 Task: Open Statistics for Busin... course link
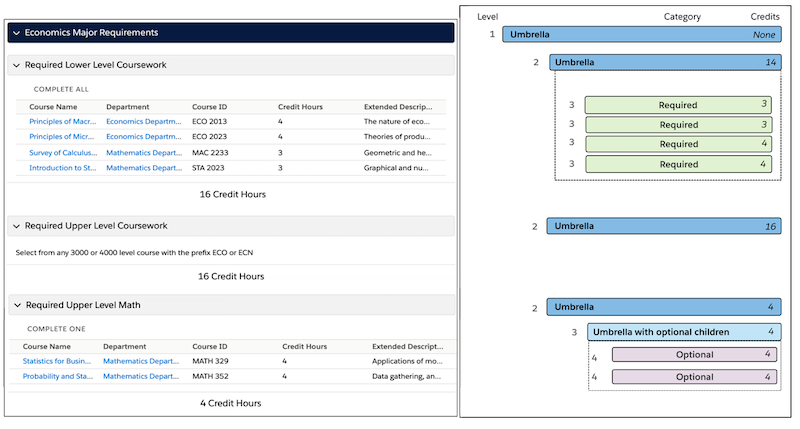(57, 361)
